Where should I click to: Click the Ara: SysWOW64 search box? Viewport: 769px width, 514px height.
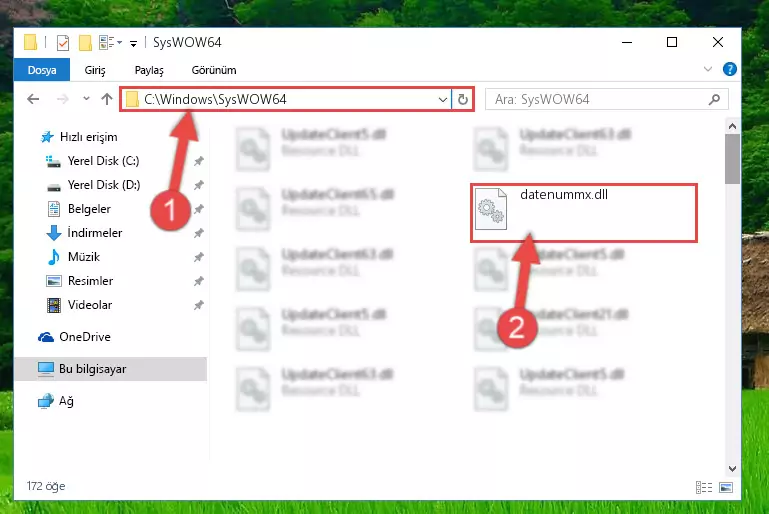click(607, 100)
